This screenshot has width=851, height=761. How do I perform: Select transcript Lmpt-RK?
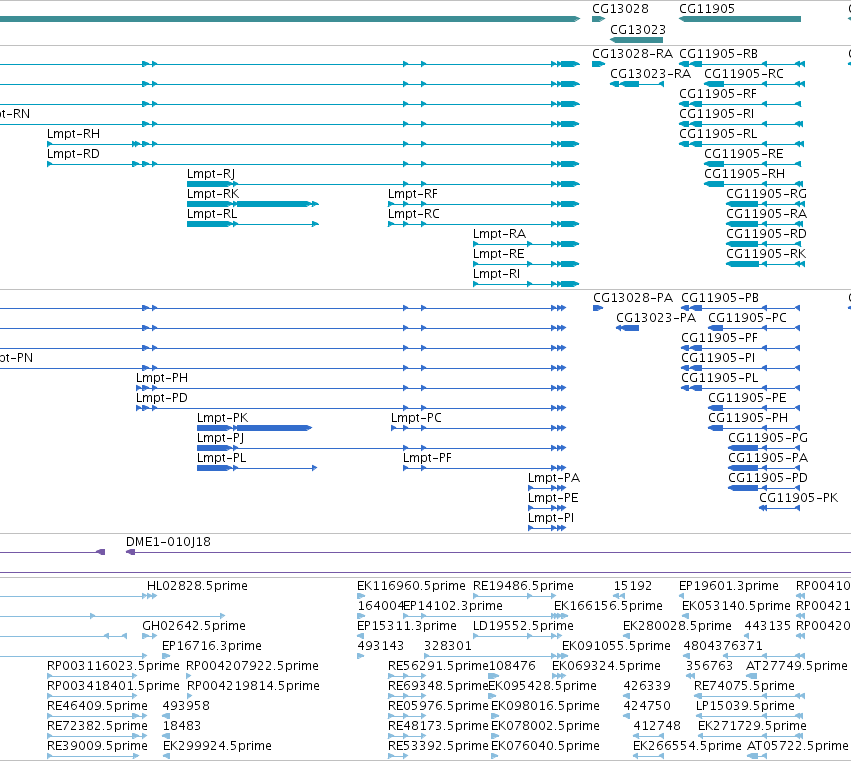[213, 194]
